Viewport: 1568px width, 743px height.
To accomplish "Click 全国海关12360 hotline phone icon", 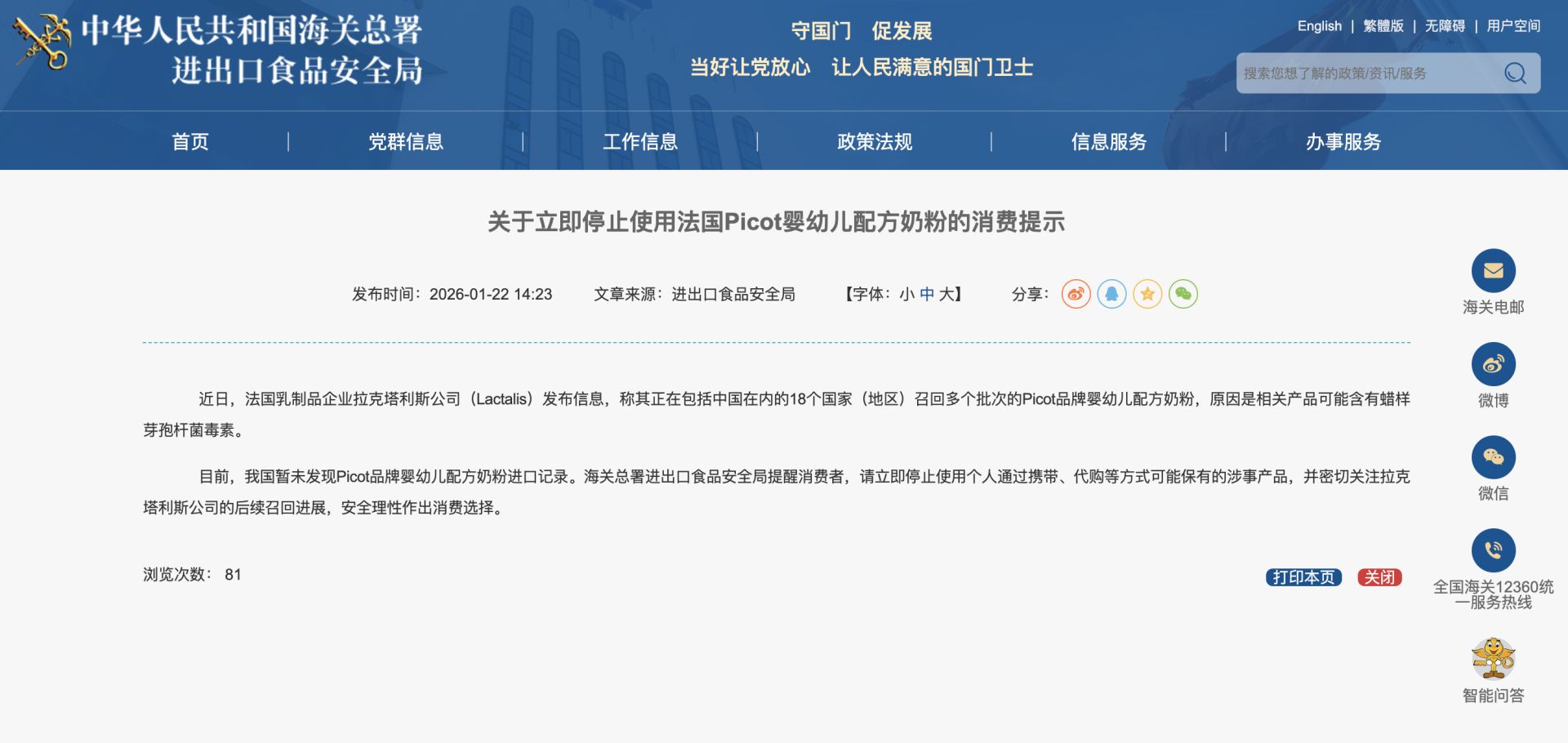I will (x=1493, y=550).
